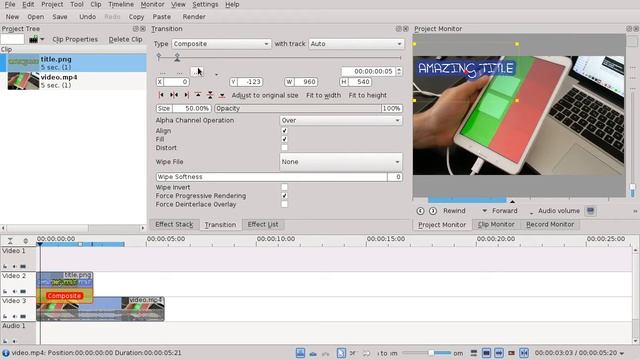Click the monitor icon beside Audio volume
This screenshot has width=640, height=360.
(x=590, y=211)
